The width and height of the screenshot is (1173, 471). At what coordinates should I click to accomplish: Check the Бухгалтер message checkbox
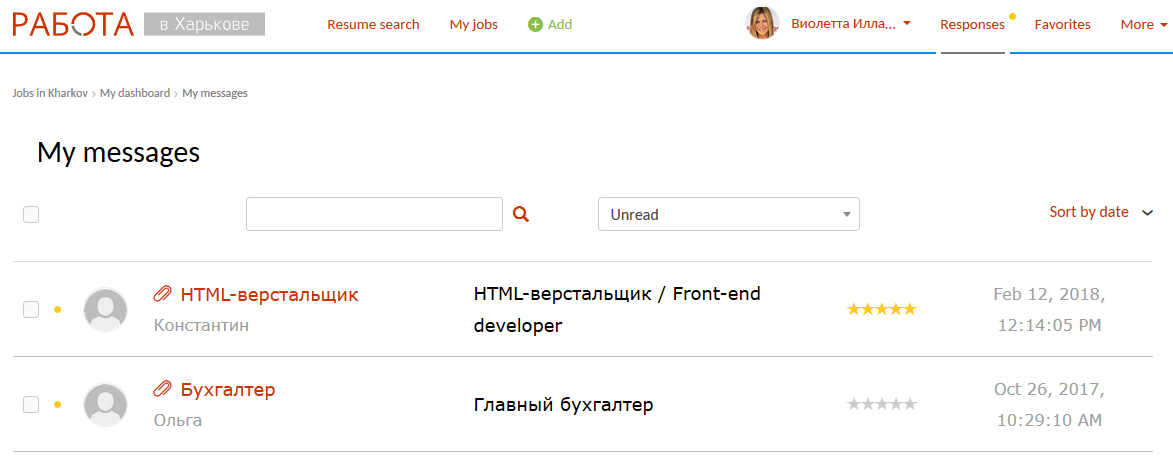click(x=31, y=405)
